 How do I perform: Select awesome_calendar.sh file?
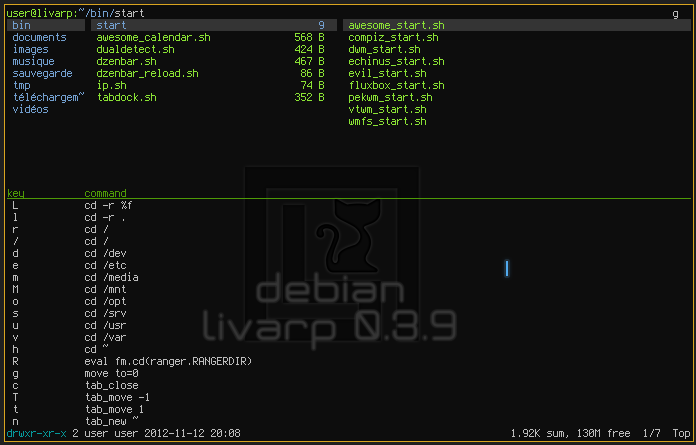(153, 37)
